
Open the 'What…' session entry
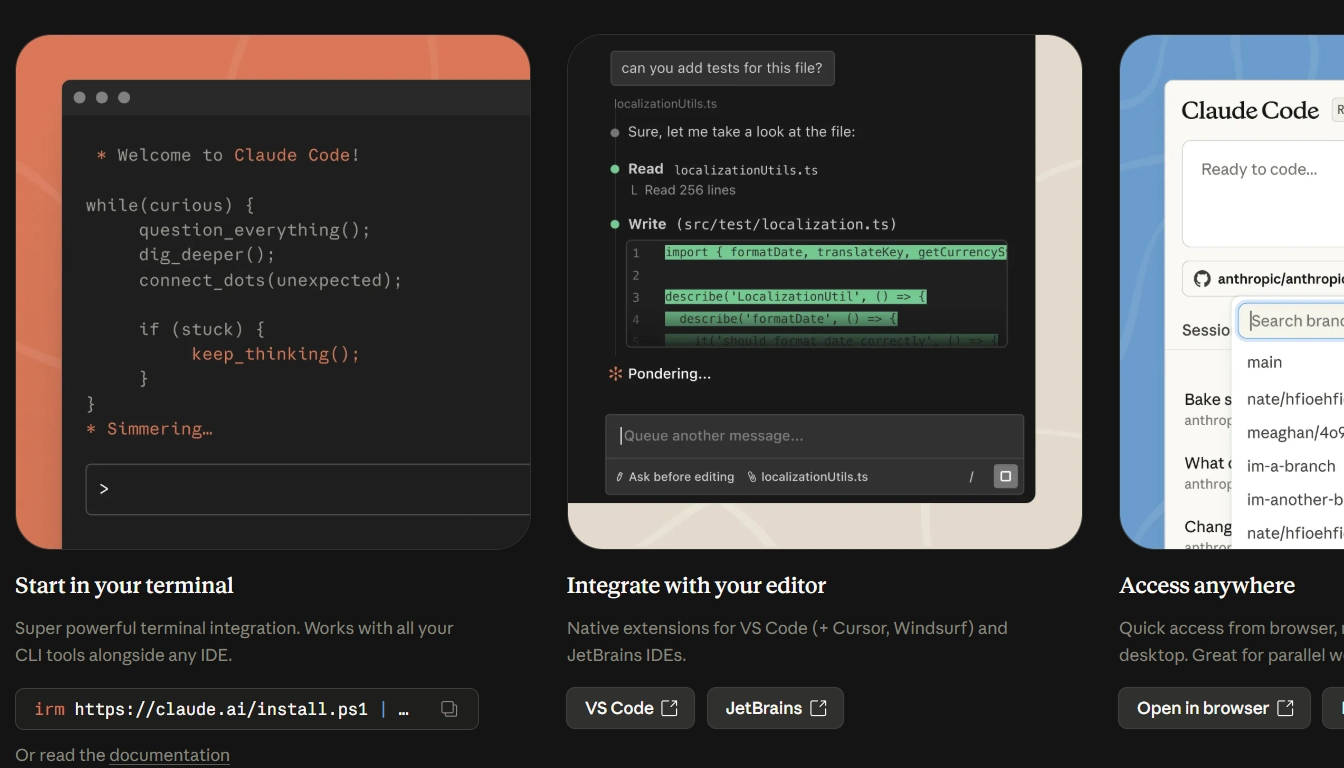(x=1207, y=473)
